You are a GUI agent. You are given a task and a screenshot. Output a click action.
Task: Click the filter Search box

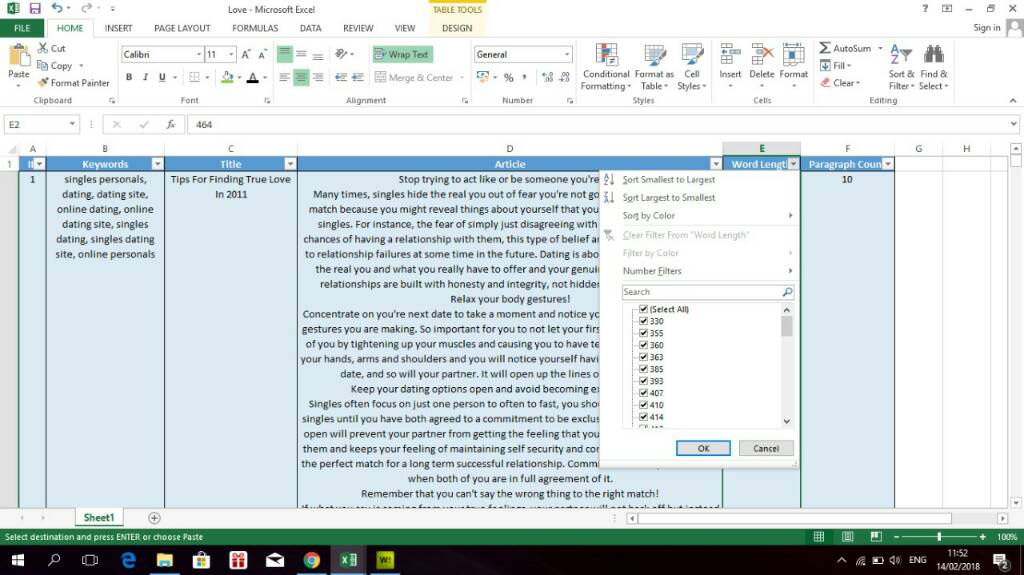(708, 291)
